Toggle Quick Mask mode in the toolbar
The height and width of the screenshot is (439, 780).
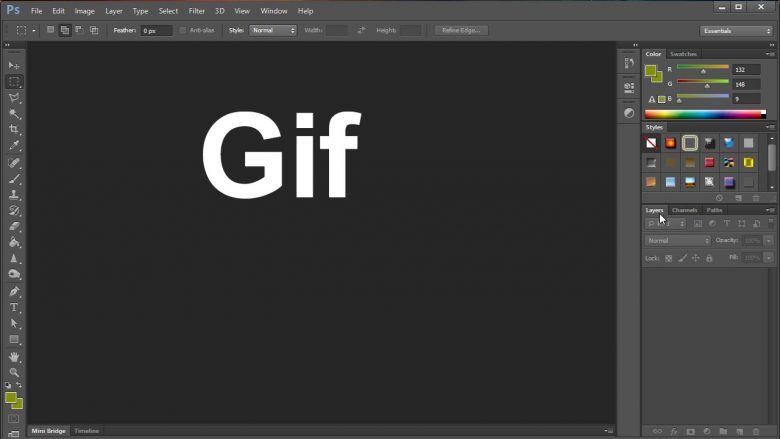14,418
